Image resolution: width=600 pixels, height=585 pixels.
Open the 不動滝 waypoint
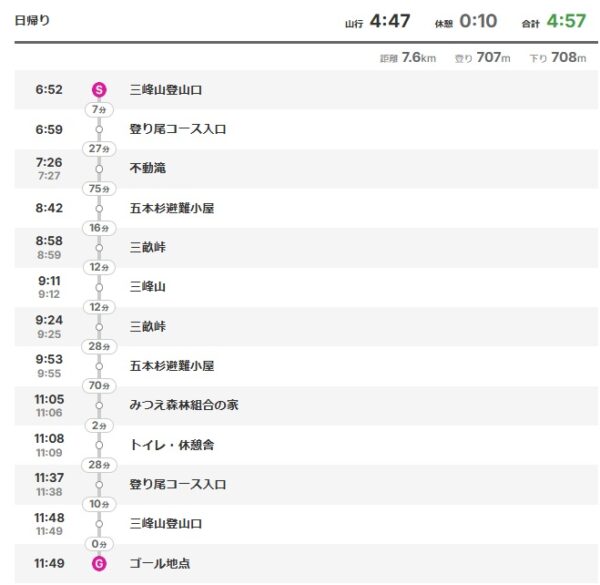(148, 169)
